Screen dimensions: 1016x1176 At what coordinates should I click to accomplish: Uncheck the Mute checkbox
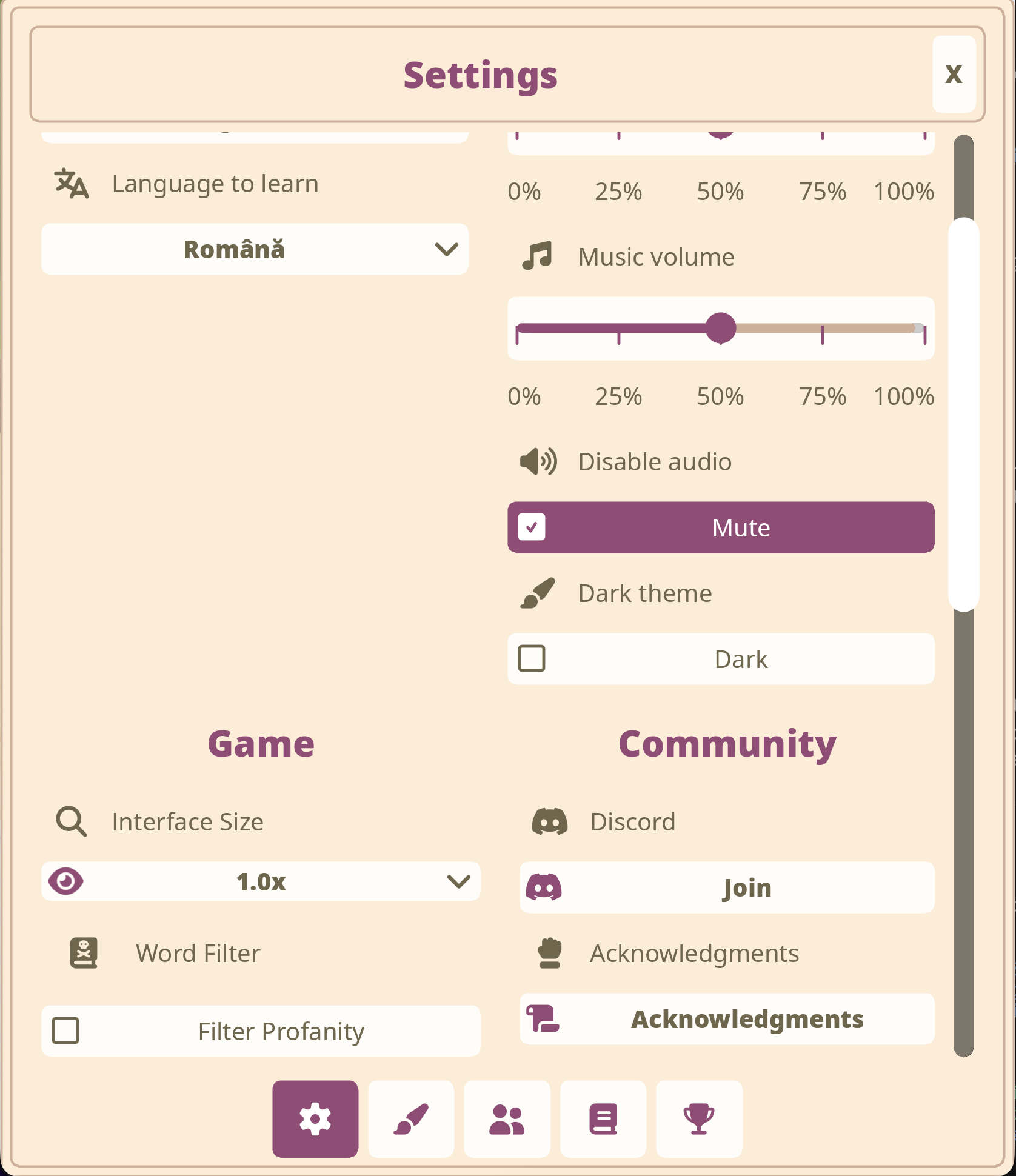[x=532, y=527]
